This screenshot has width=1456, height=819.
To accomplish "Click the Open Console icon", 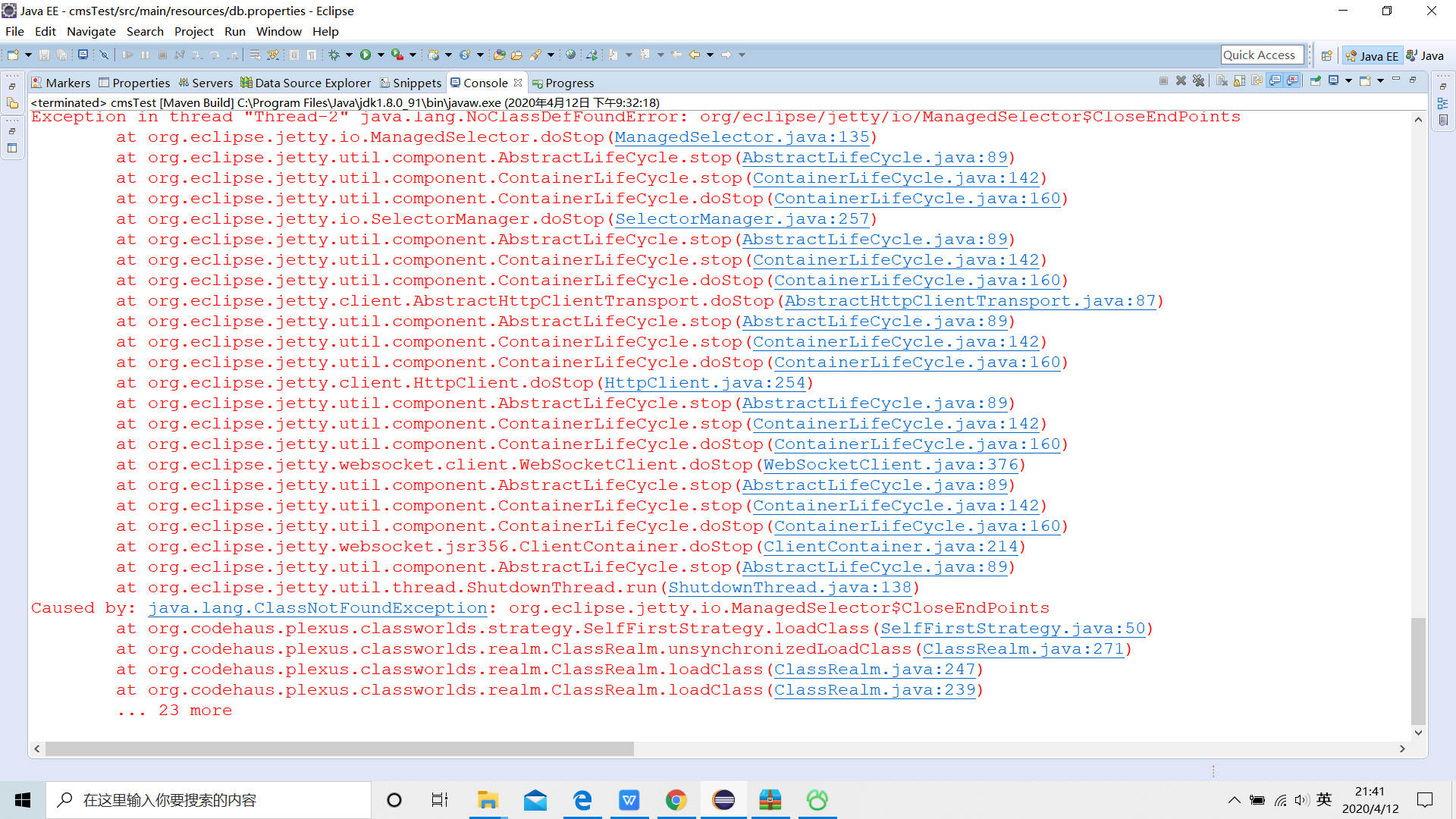I will [x=1365, y=80].
